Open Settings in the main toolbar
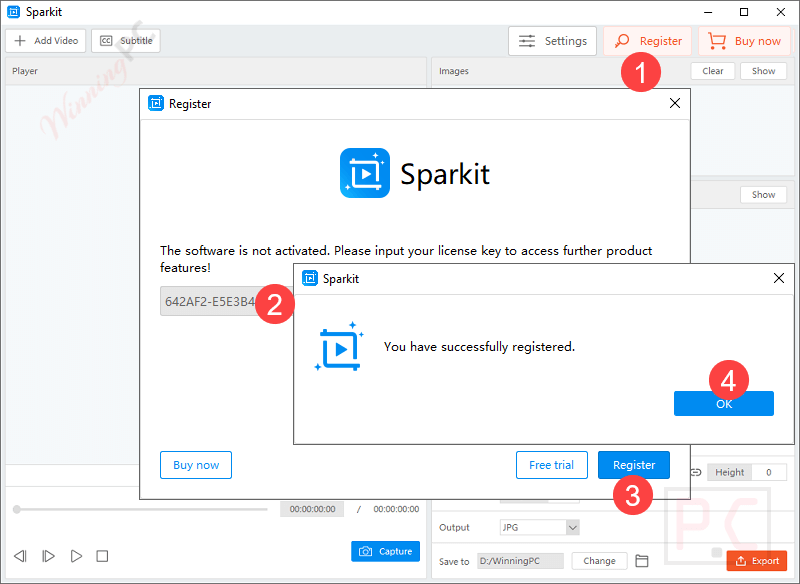The image size is (800, 584). (553, 41)
